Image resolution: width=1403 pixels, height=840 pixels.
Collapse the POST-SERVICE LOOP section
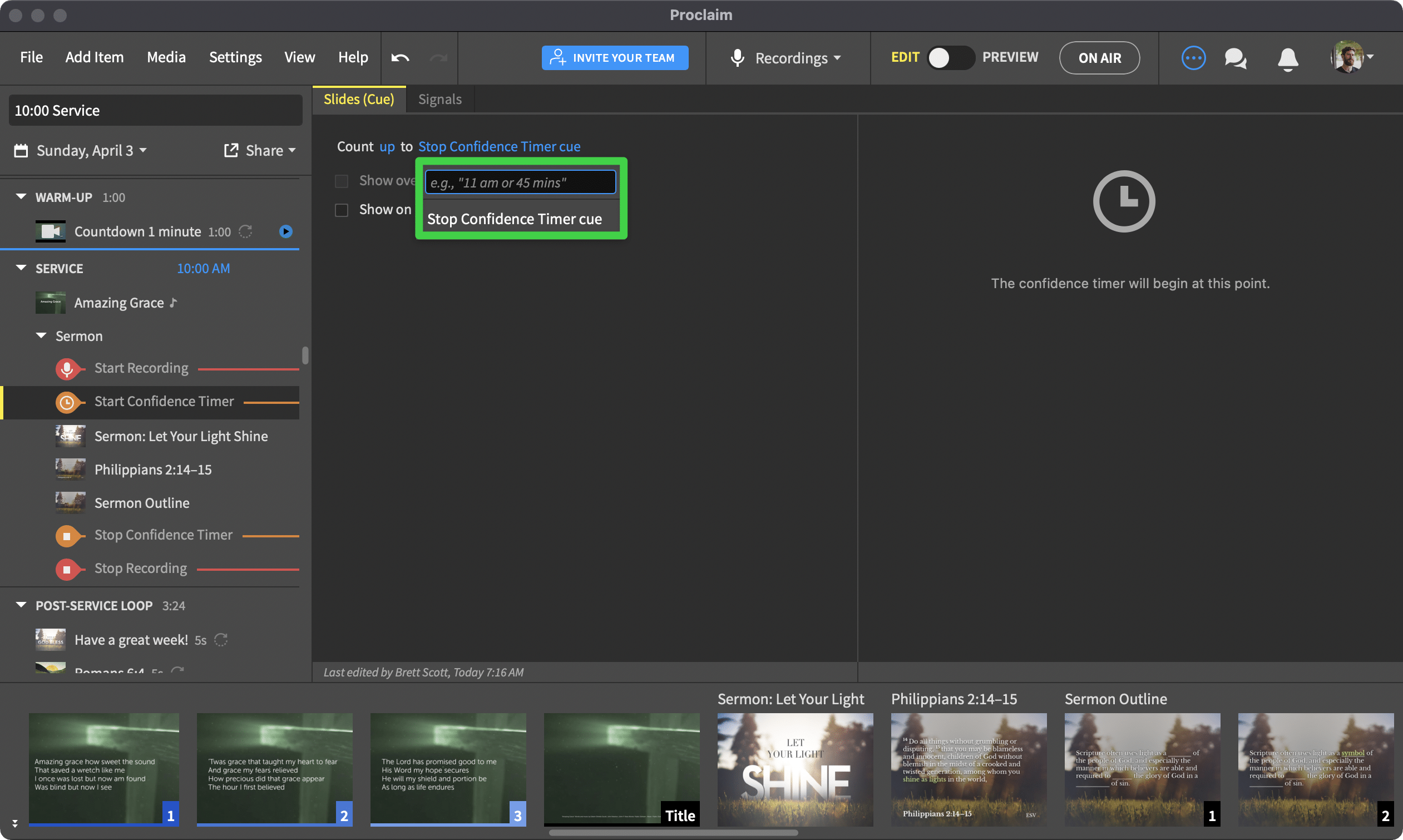(x=21, y=605)
